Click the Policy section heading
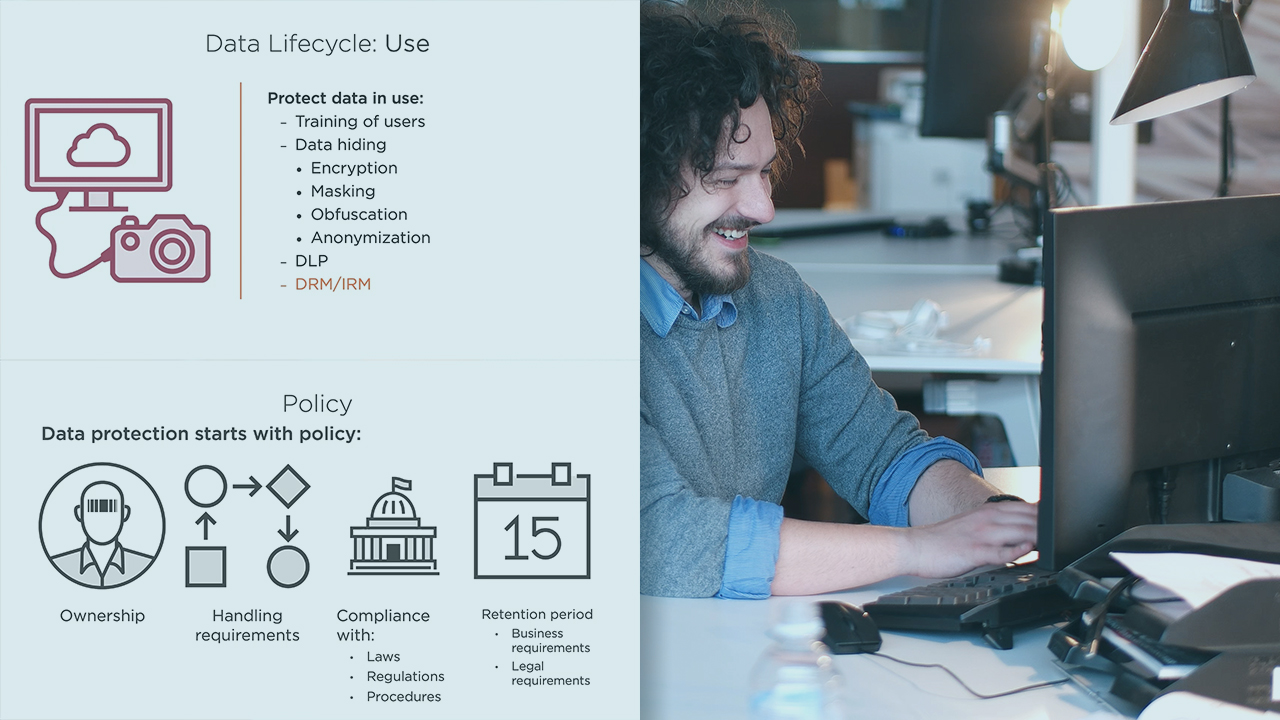 point(317,404)
